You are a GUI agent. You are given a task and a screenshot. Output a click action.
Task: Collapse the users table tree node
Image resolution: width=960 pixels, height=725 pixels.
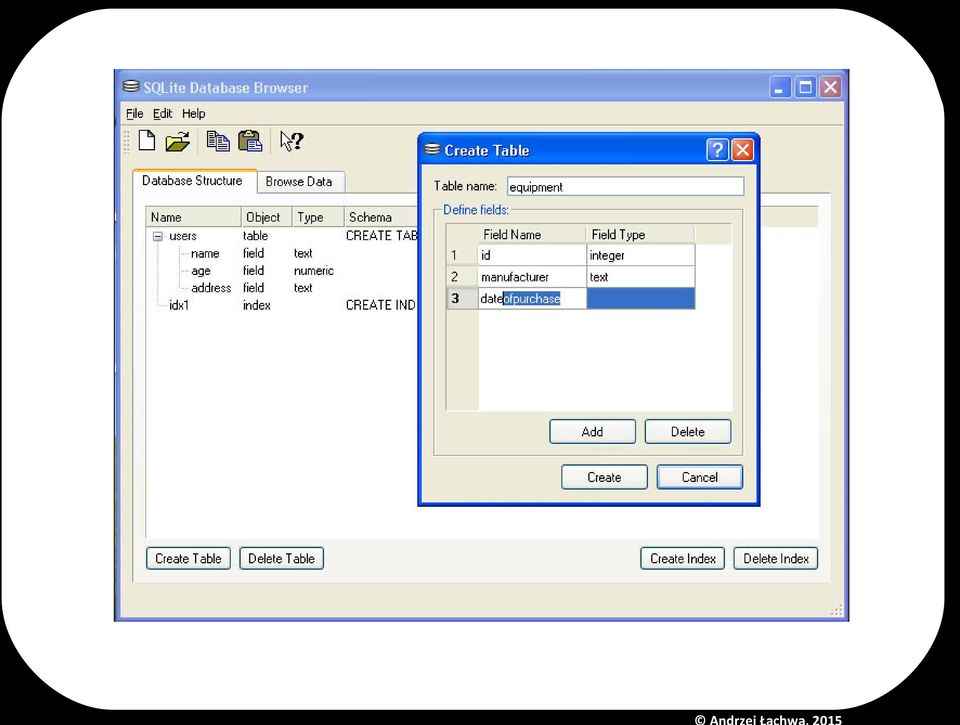157,236
